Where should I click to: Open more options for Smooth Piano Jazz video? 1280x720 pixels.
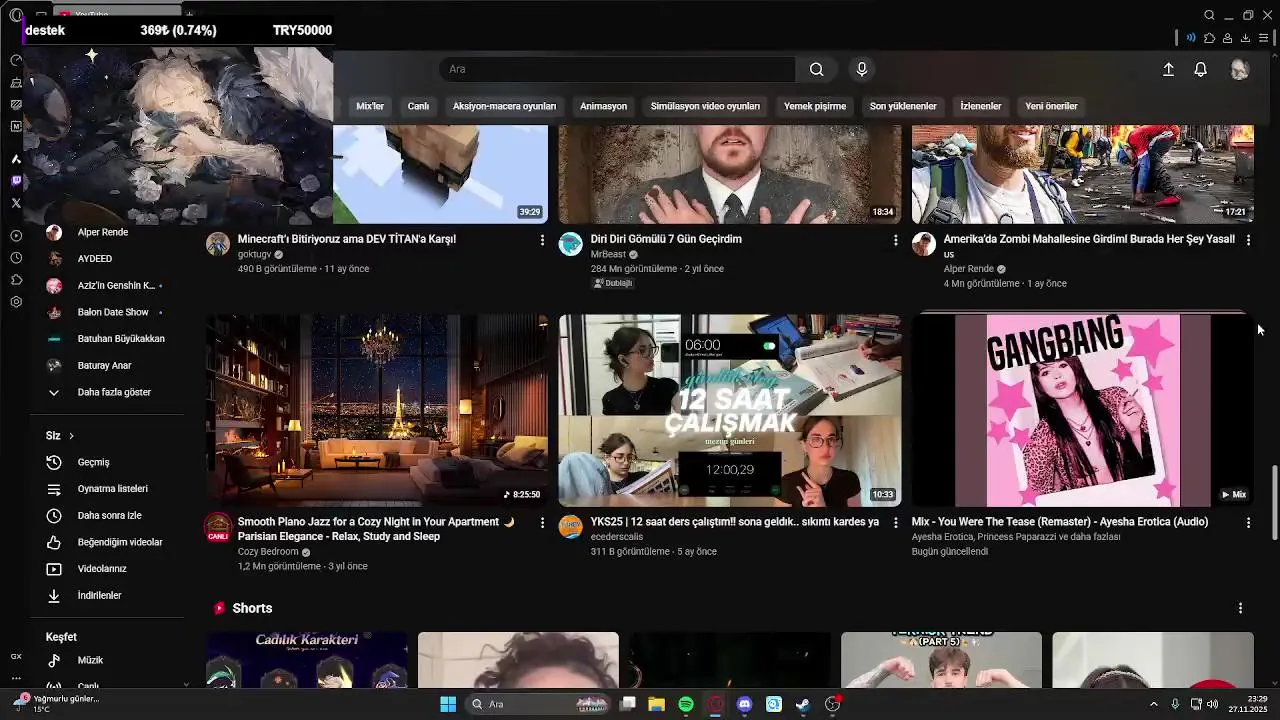(x=542, y=523)
